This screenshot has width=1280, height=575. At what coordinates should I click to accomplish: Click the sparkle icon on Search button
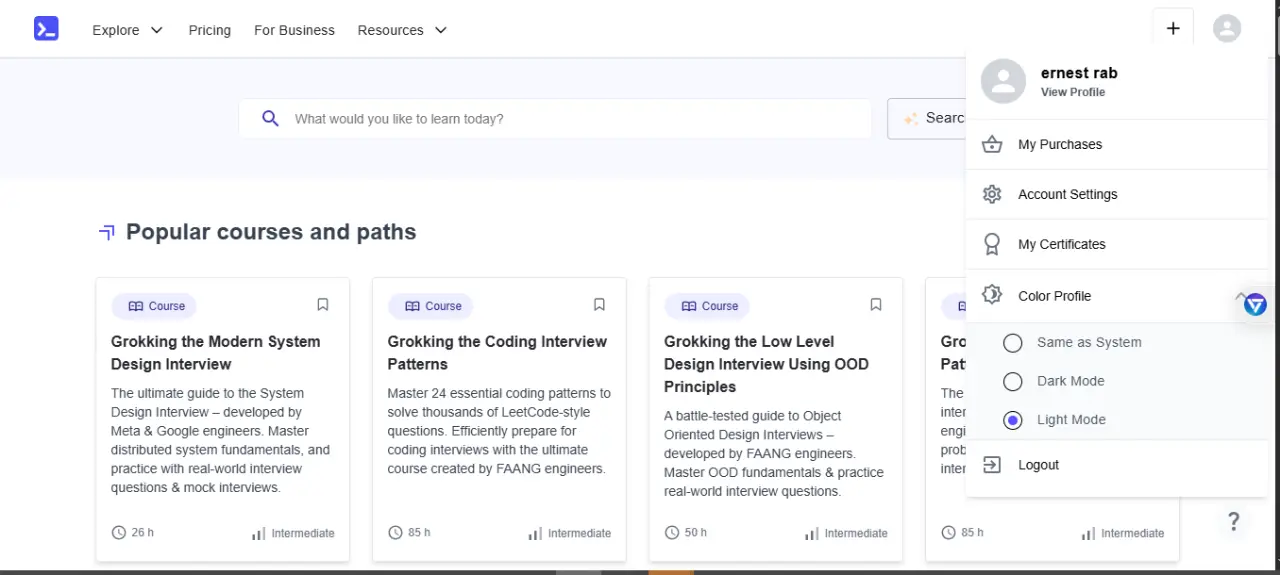tap(911, 119)
